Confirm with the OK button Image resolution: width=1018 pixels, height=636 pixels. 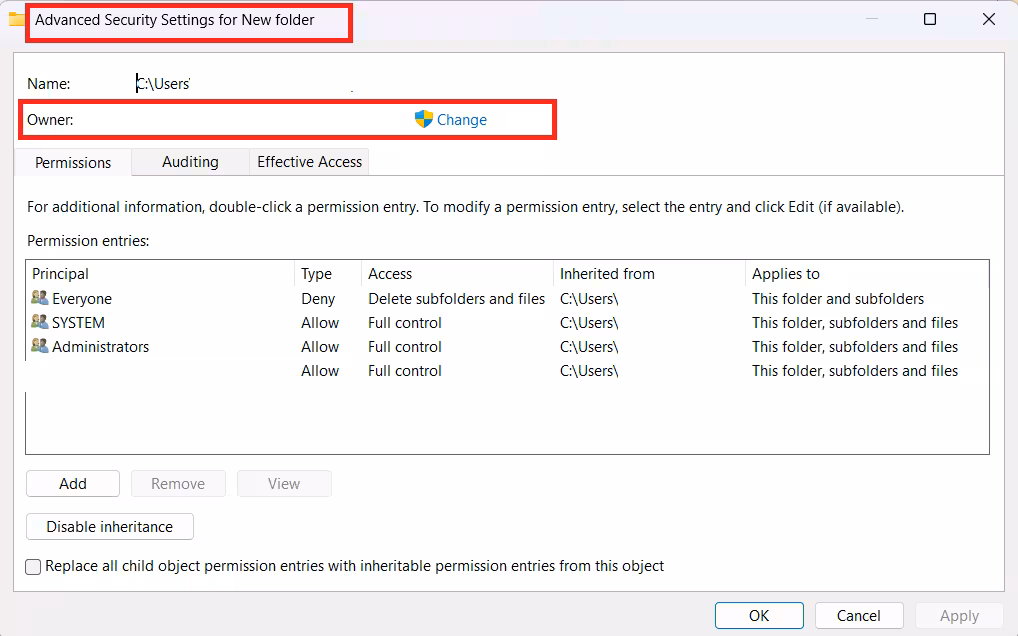[x=759, y=615]
